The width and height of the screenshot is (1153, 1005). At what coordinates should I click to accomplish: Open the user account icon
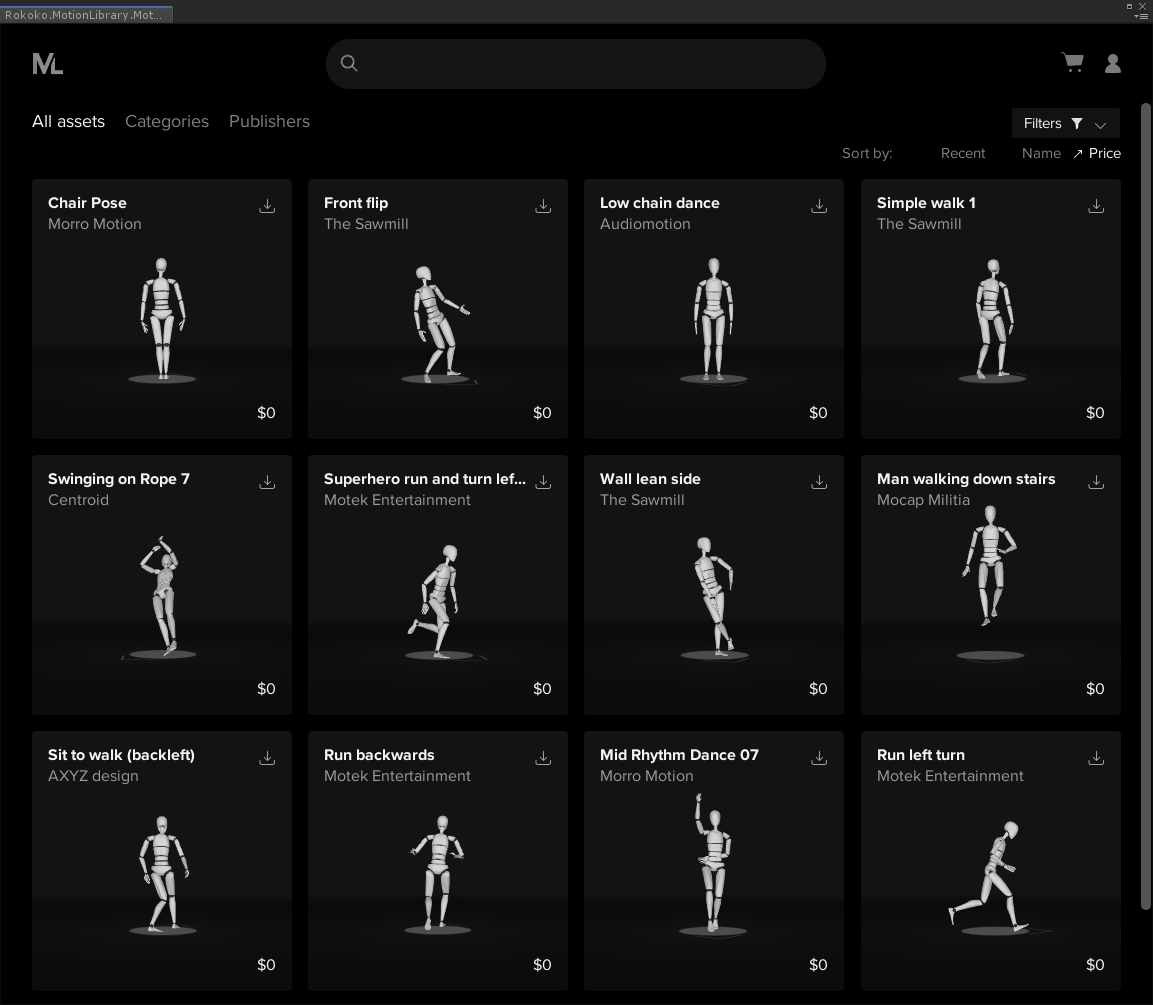tap(1113, 63)
